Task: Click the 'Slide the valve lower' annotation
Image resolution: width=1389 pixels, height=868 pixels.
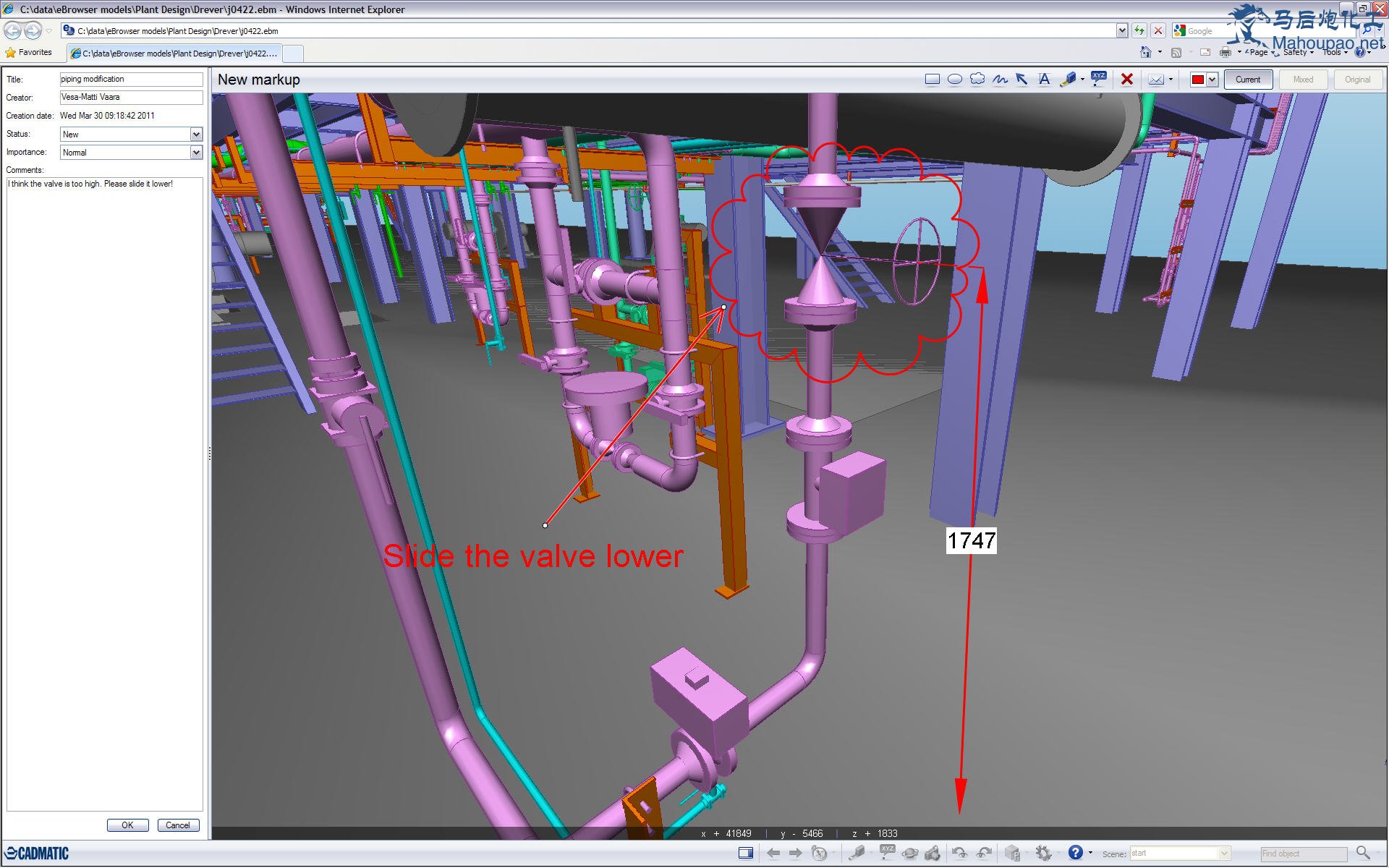Action: (533, 556)
